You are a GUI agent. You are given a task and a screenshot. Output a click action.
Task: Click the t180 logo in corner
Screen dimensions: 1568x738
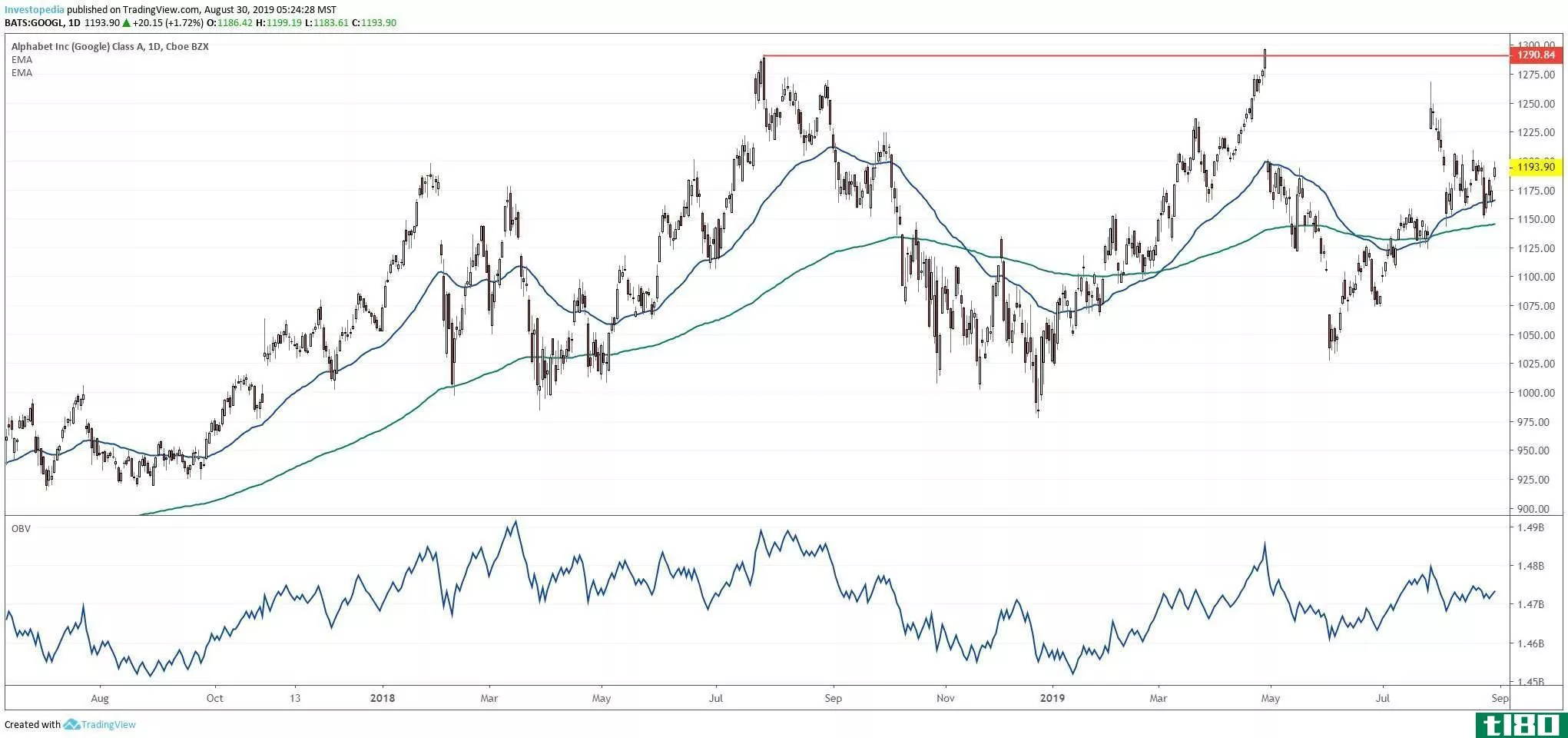(1520, 724)
